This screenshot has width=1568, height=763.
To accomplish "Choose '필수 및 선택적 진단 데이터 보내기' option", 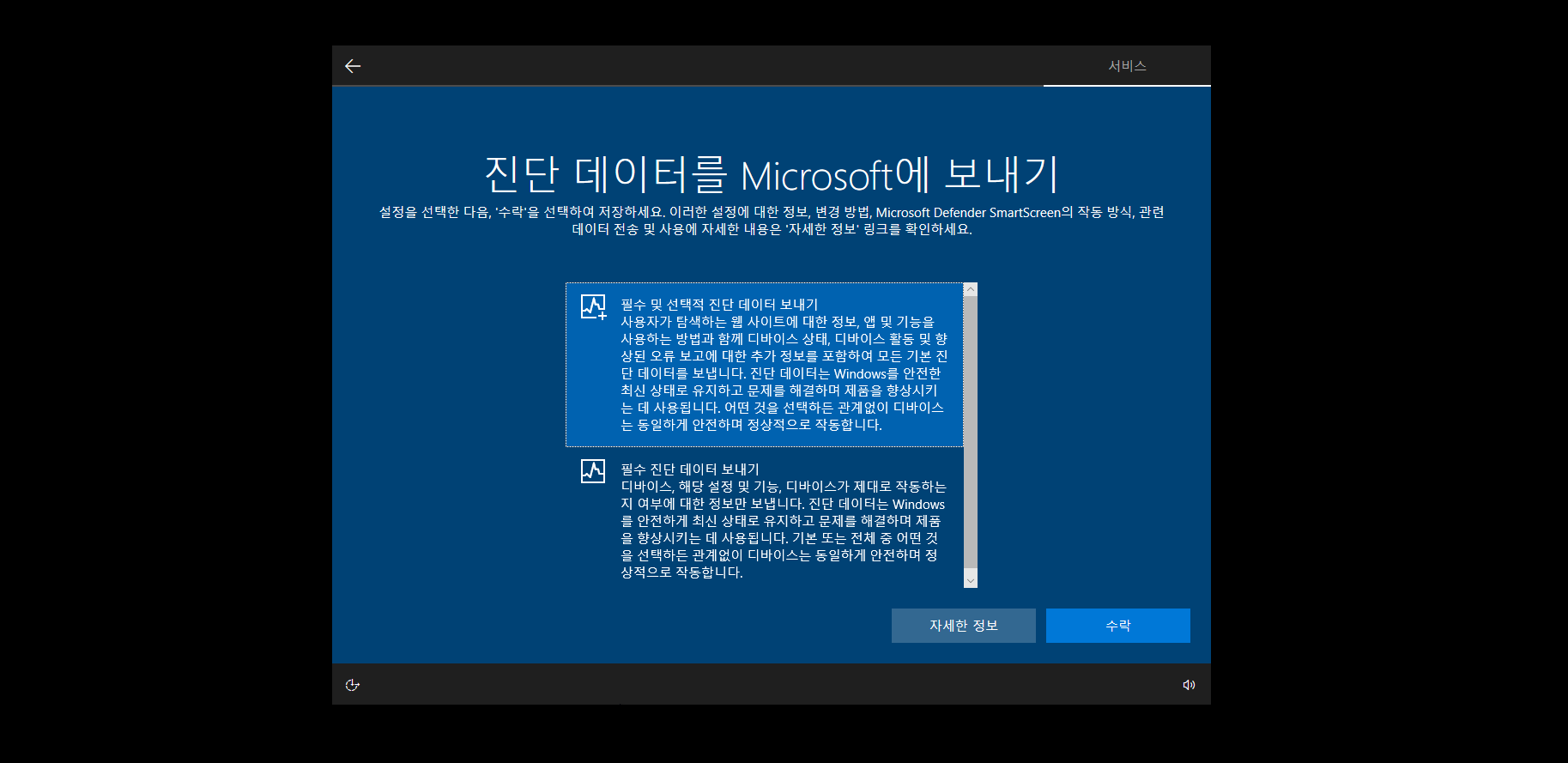I will 764,365.
